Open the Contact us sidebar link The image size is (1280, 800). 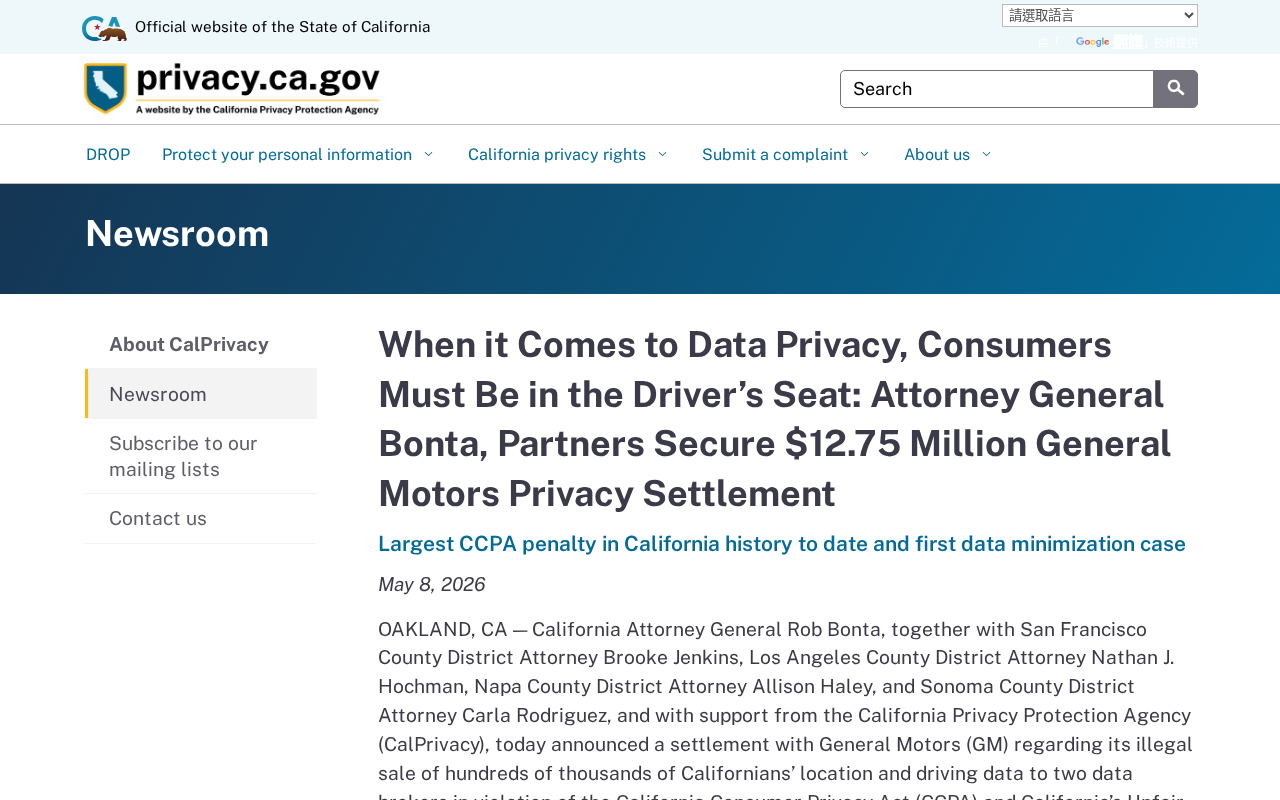201,518
